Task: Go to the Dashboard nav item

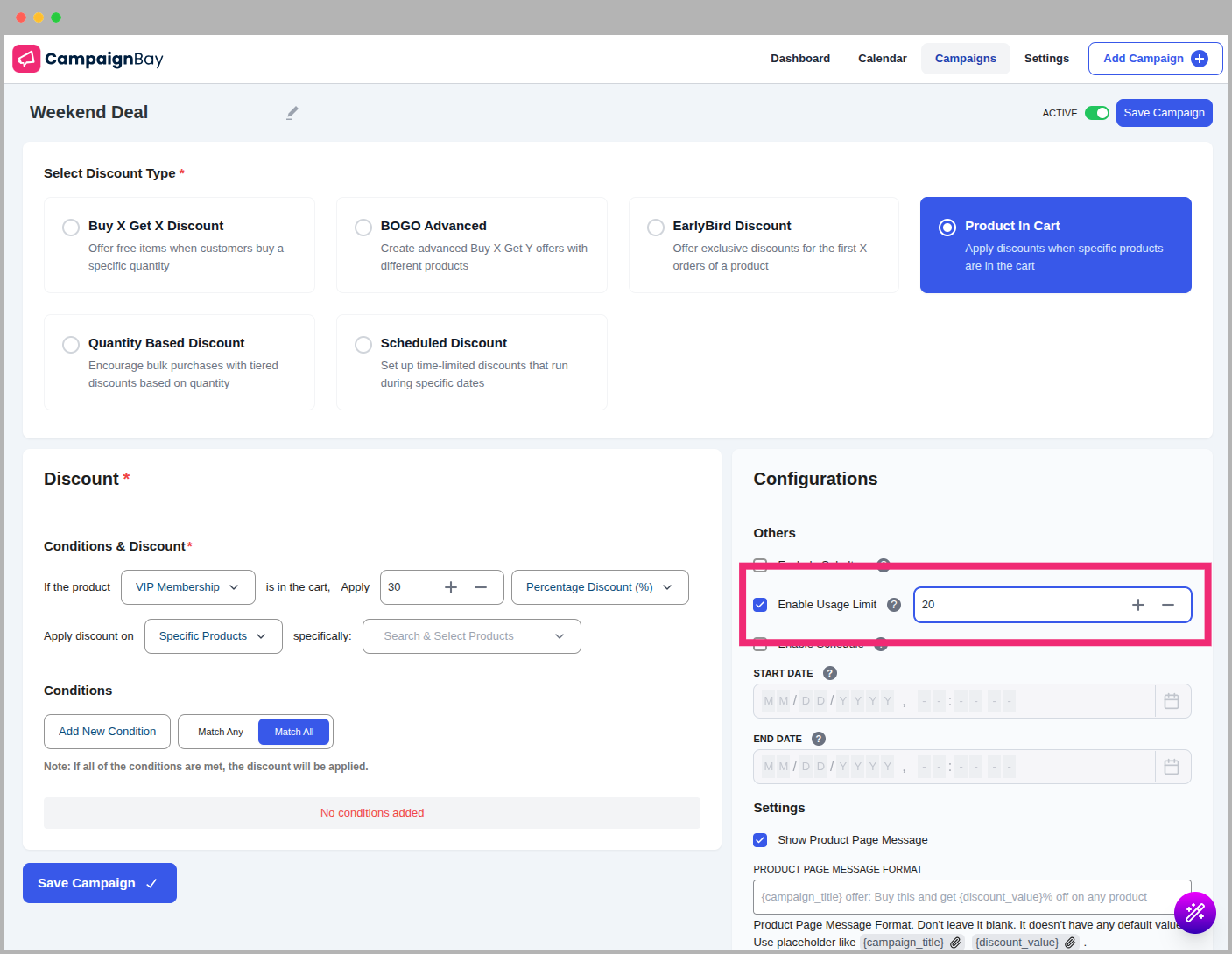Action: click(799, 59)
